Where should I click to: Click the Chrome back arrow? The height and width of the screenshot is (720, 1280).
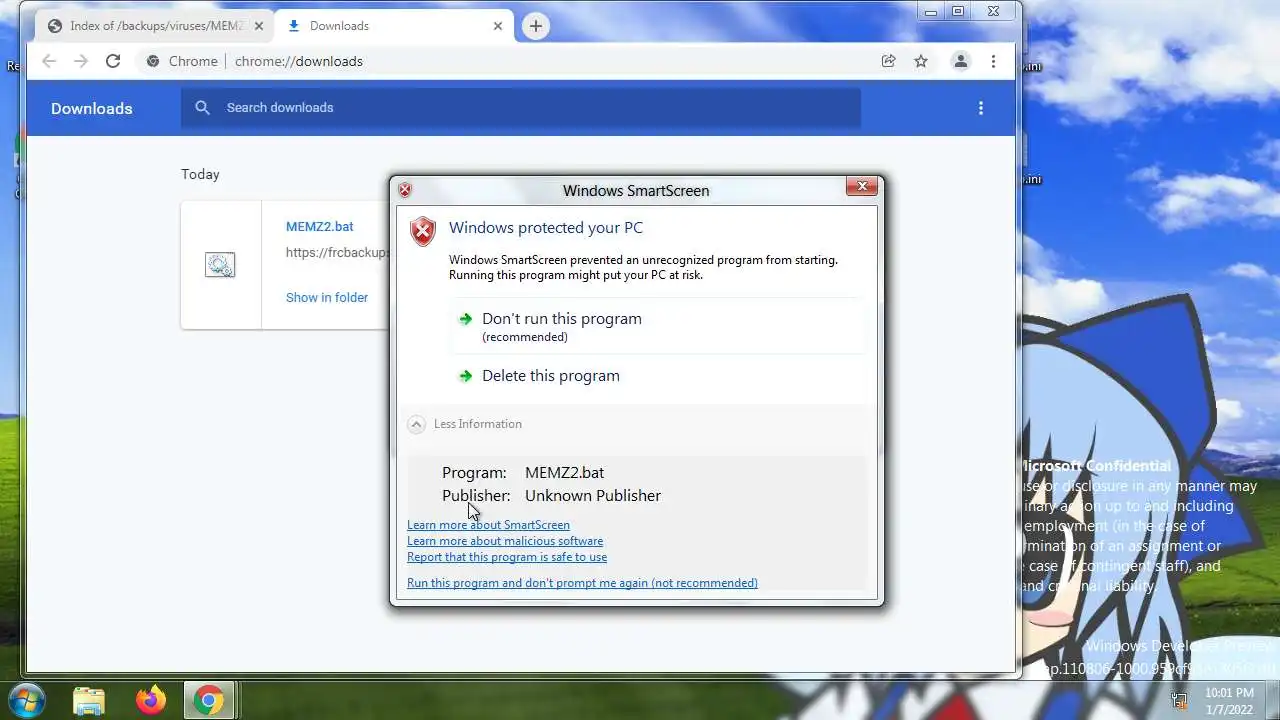coord(49,61)
